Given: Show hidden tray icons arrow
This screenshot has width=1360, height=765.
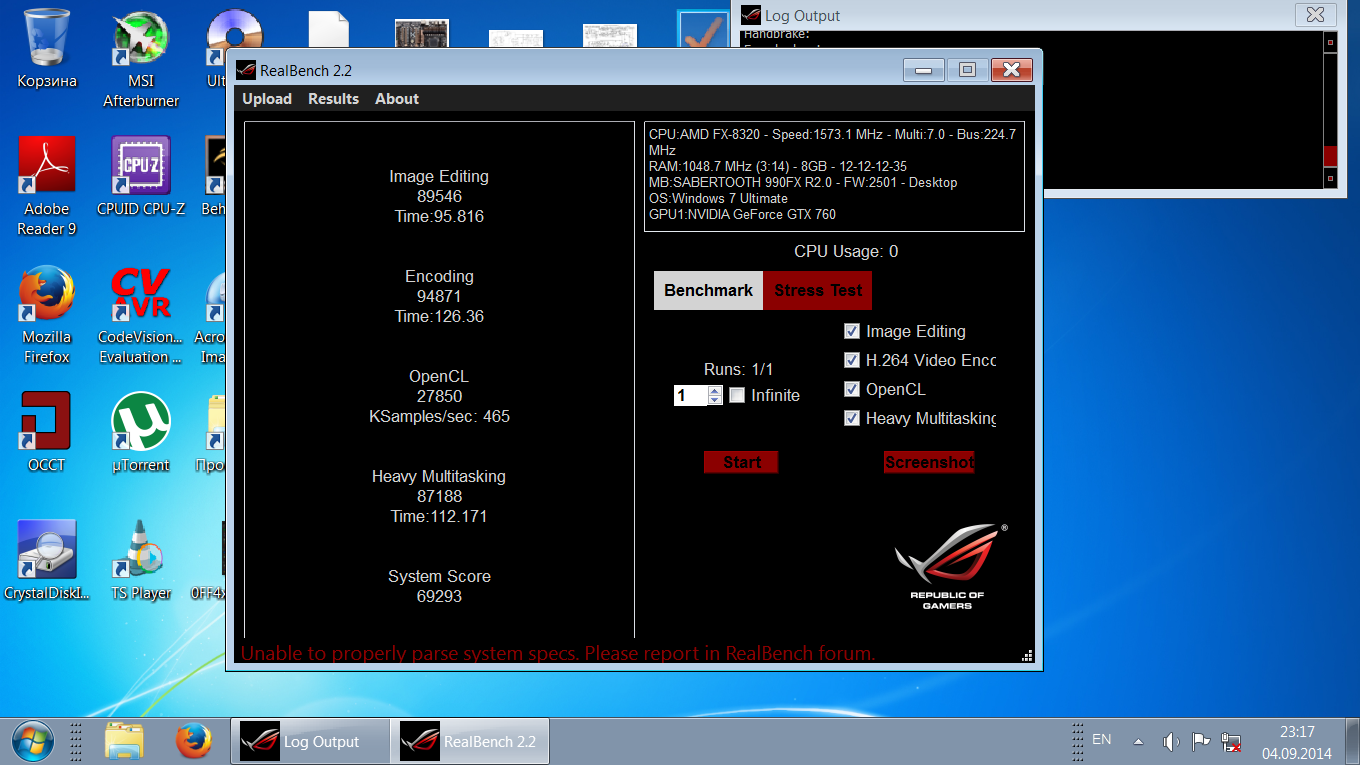Looking at the screenshot, I should coord(1138,742).
